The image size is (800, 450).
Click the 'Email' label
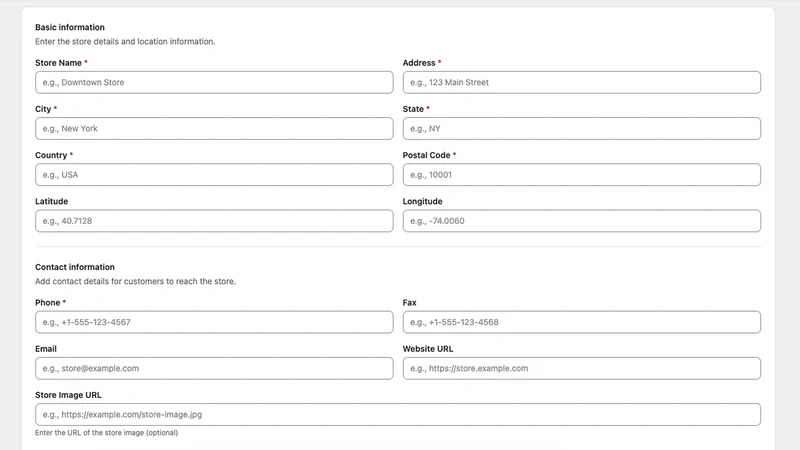point(46,349)
